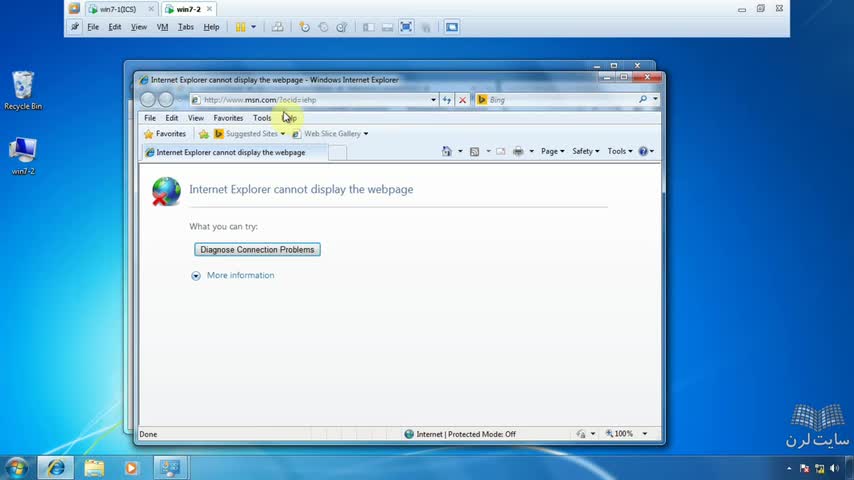
Task: Click the red Stop loading icon
Action: 462,100
